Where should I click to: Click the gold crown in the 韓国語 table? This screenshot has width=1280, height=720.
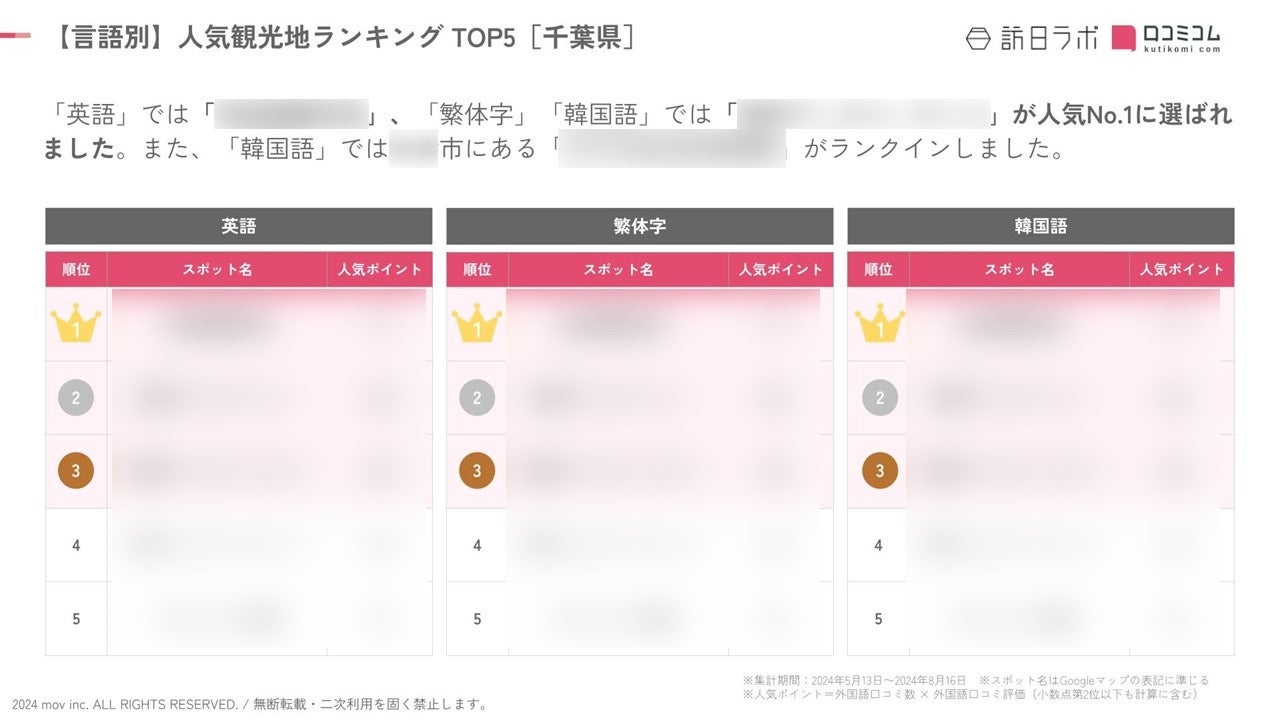click(x=879, y=325)
